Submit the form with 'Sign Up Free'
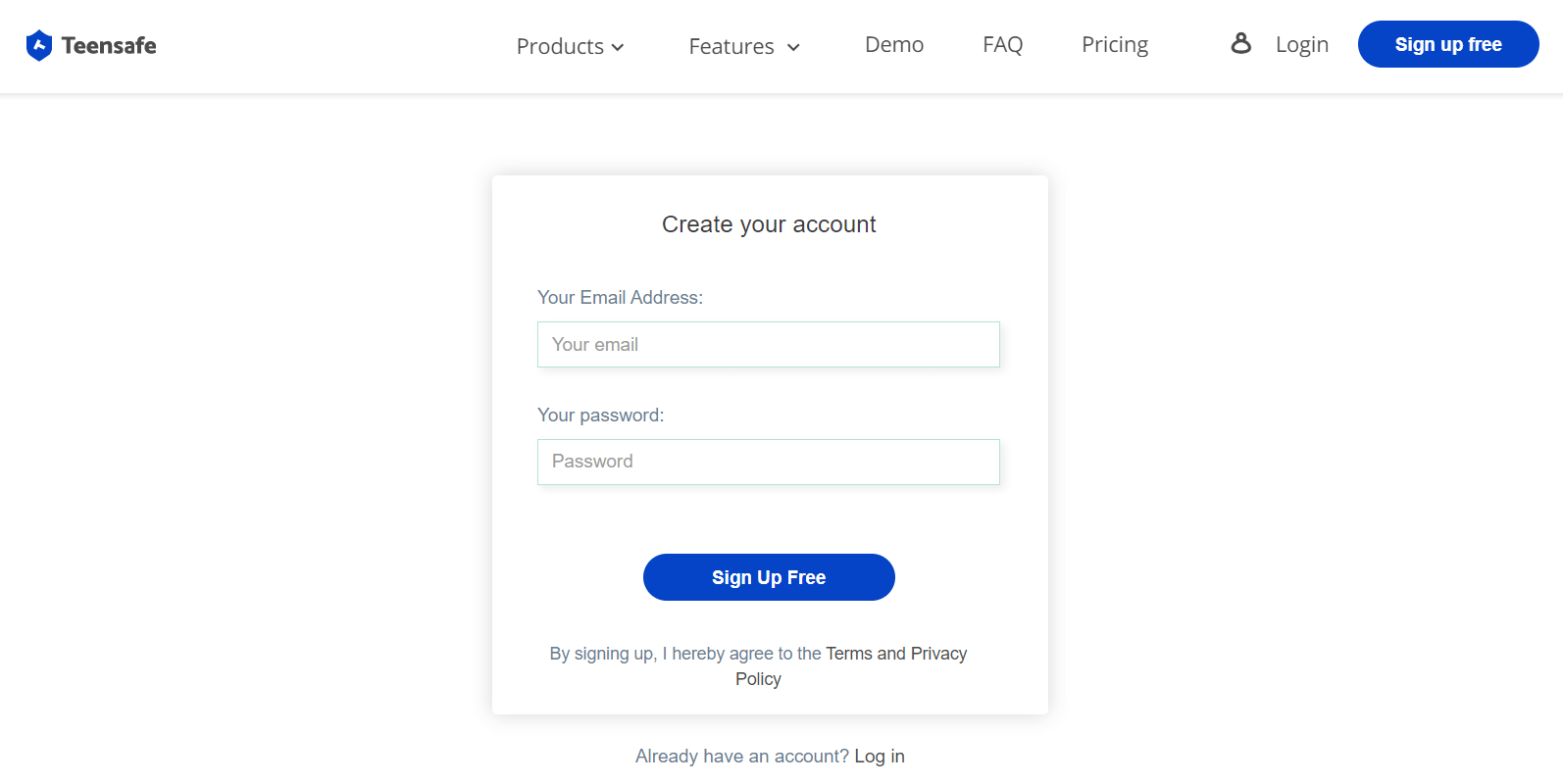The image size is (1563, 784). click(769, 577)
